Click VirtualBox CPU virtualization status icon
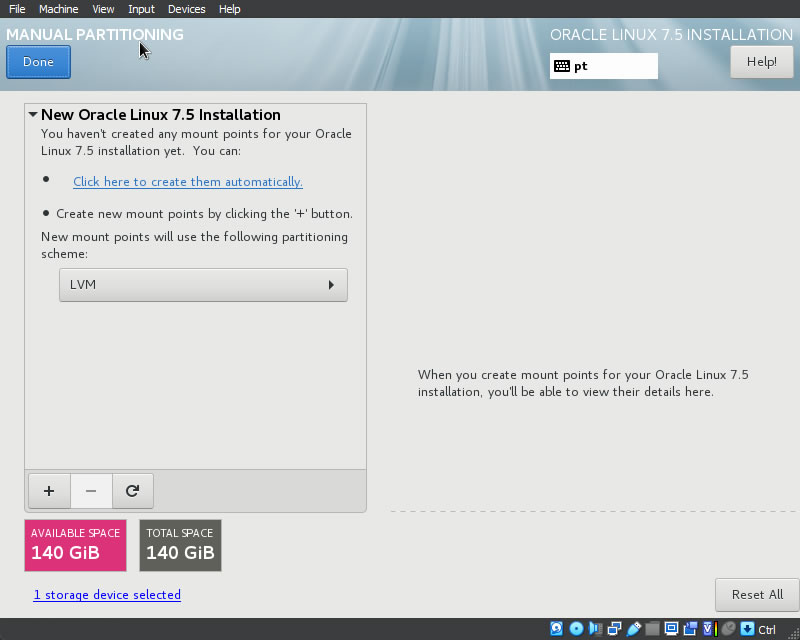 coord(710,628)
